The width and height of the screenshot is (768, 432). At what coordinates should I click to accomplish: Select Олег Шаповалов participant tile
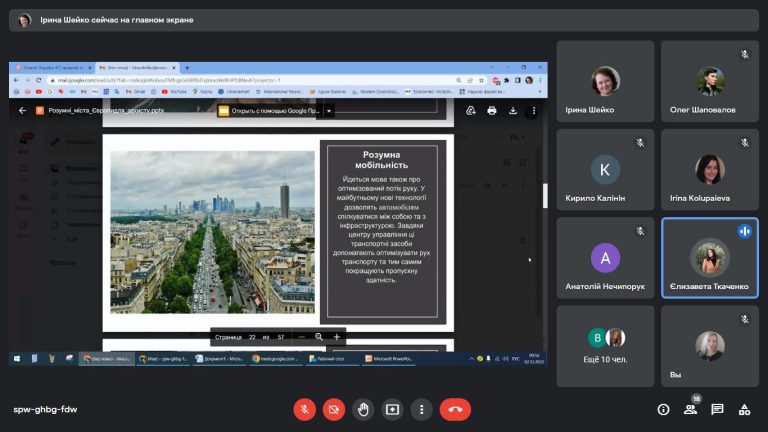[x=710, y=81]
